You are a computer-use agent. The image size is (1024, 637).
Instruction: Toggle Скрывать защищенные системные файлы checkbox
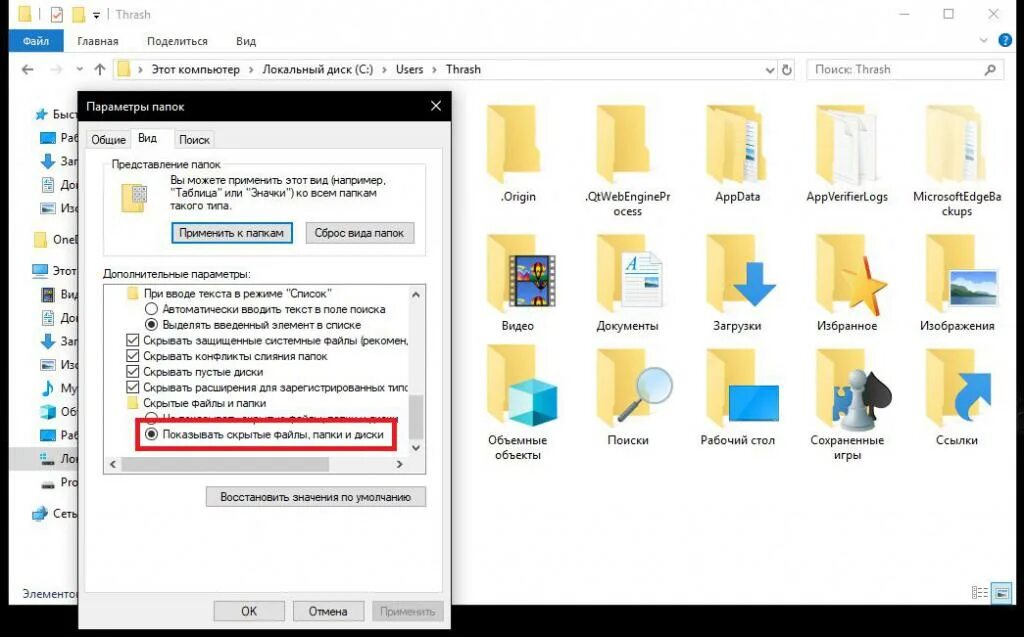[133, 340]
